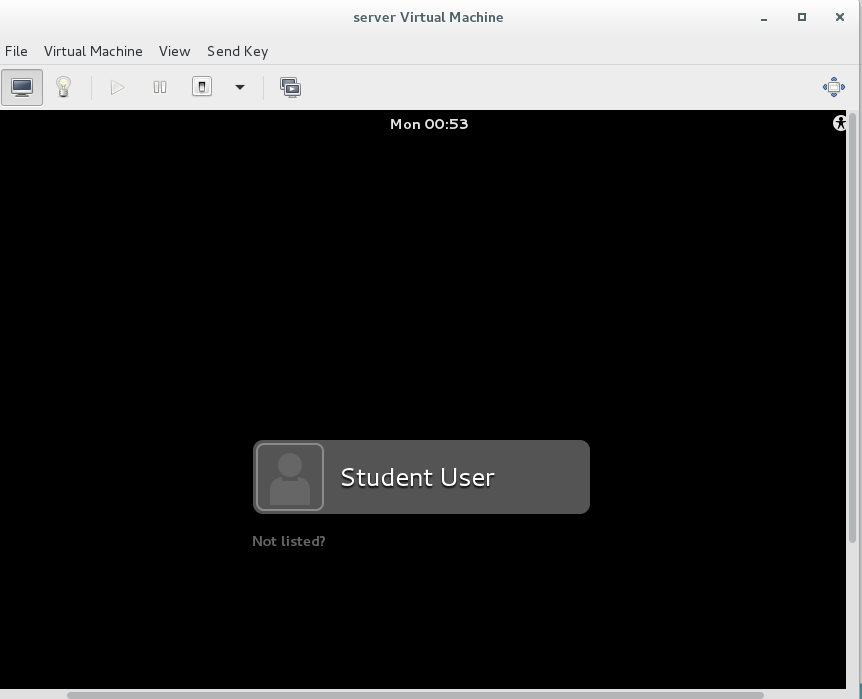This screenshot has width=862, height=699.
Task: Open the Virtual Machine menu
Action: click(93, 51)
